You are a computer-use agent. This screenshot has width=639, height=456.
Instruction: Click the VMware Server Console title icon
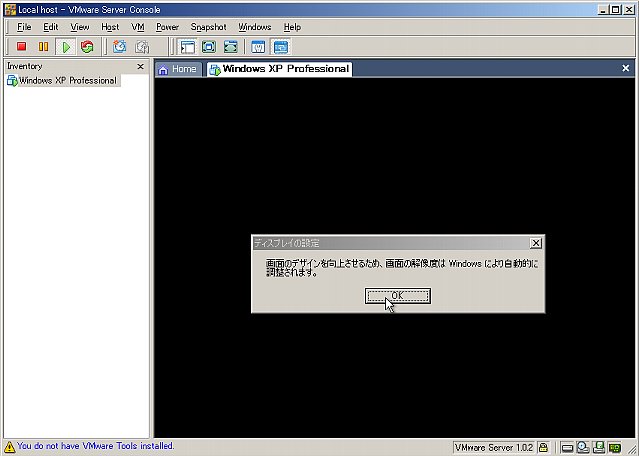pos(11,9)
